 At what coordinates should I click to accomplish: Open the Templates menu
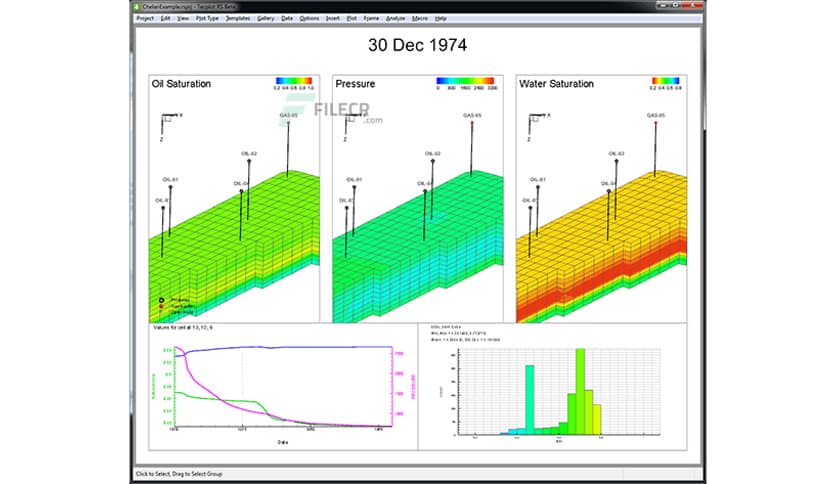[238, 18]
